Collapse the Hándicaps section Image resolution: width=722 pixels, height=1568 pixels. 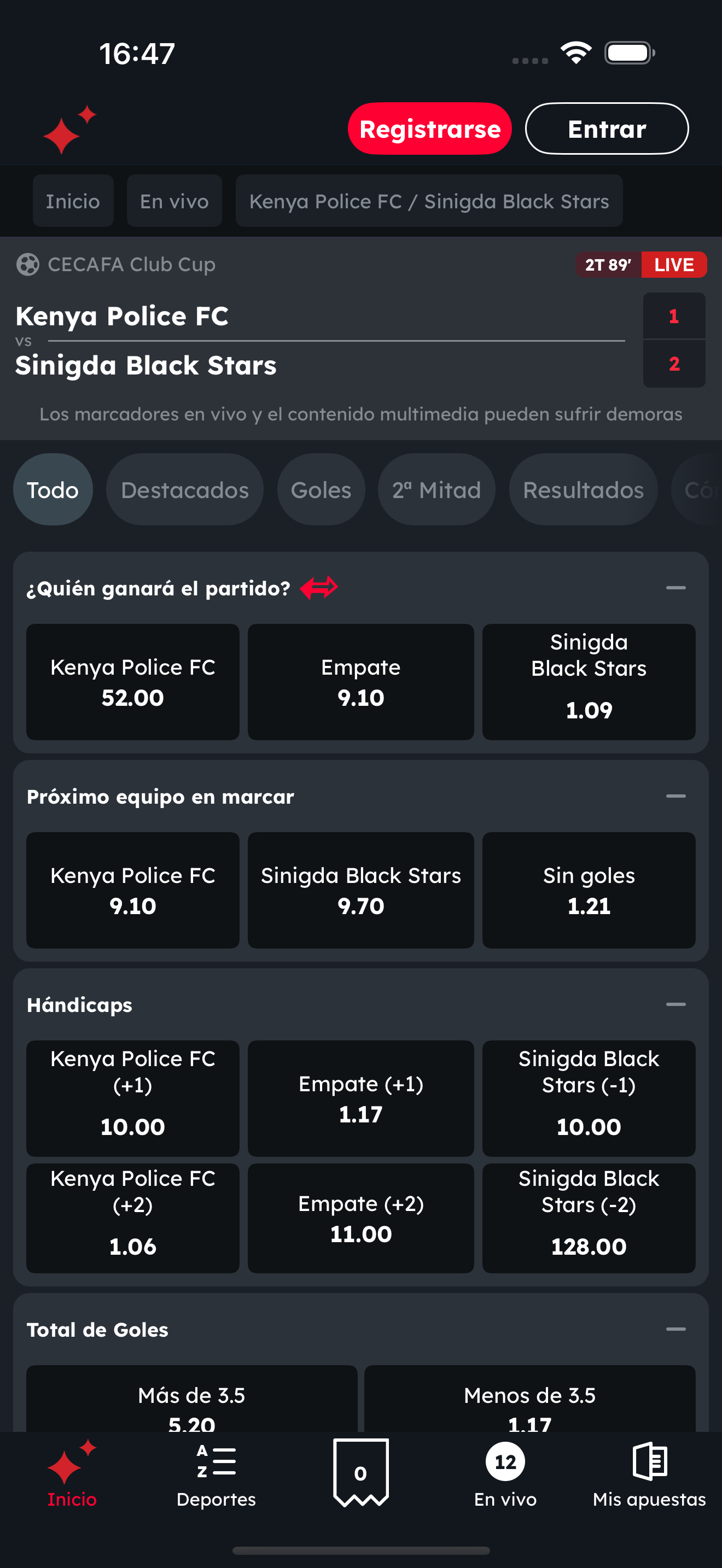pyautogui.click(x=676, y=1004)
